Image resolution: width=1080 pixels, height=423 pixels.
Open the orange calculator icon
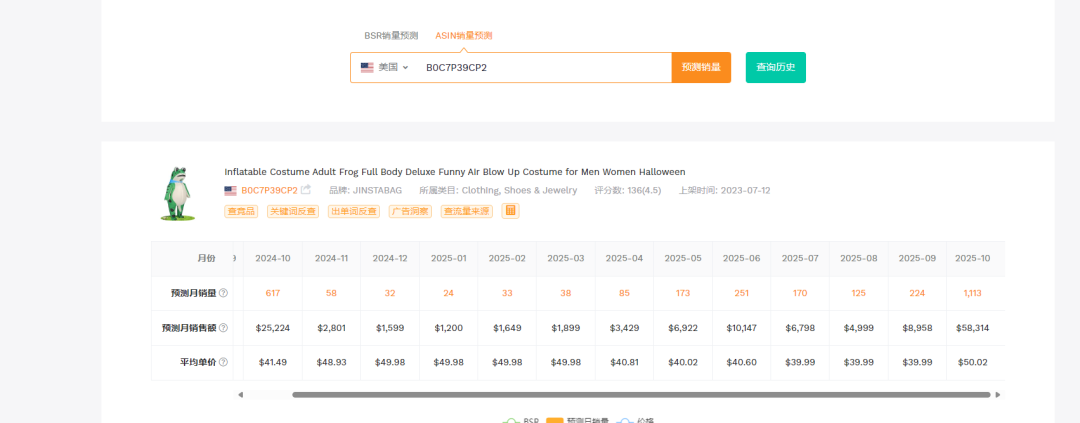510,211
